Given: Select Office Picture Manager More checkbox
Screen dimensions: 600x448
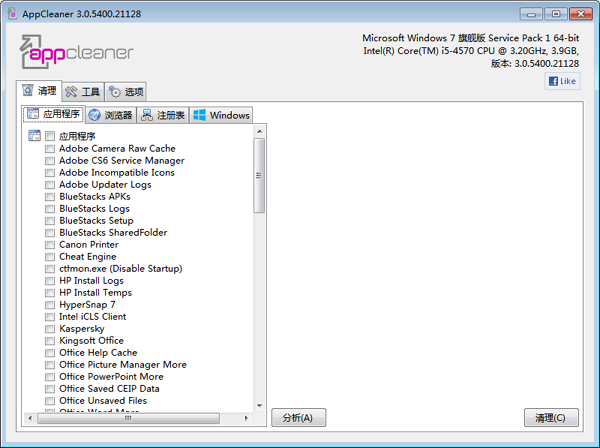Looking at the screenshot, I should (50, 365).
